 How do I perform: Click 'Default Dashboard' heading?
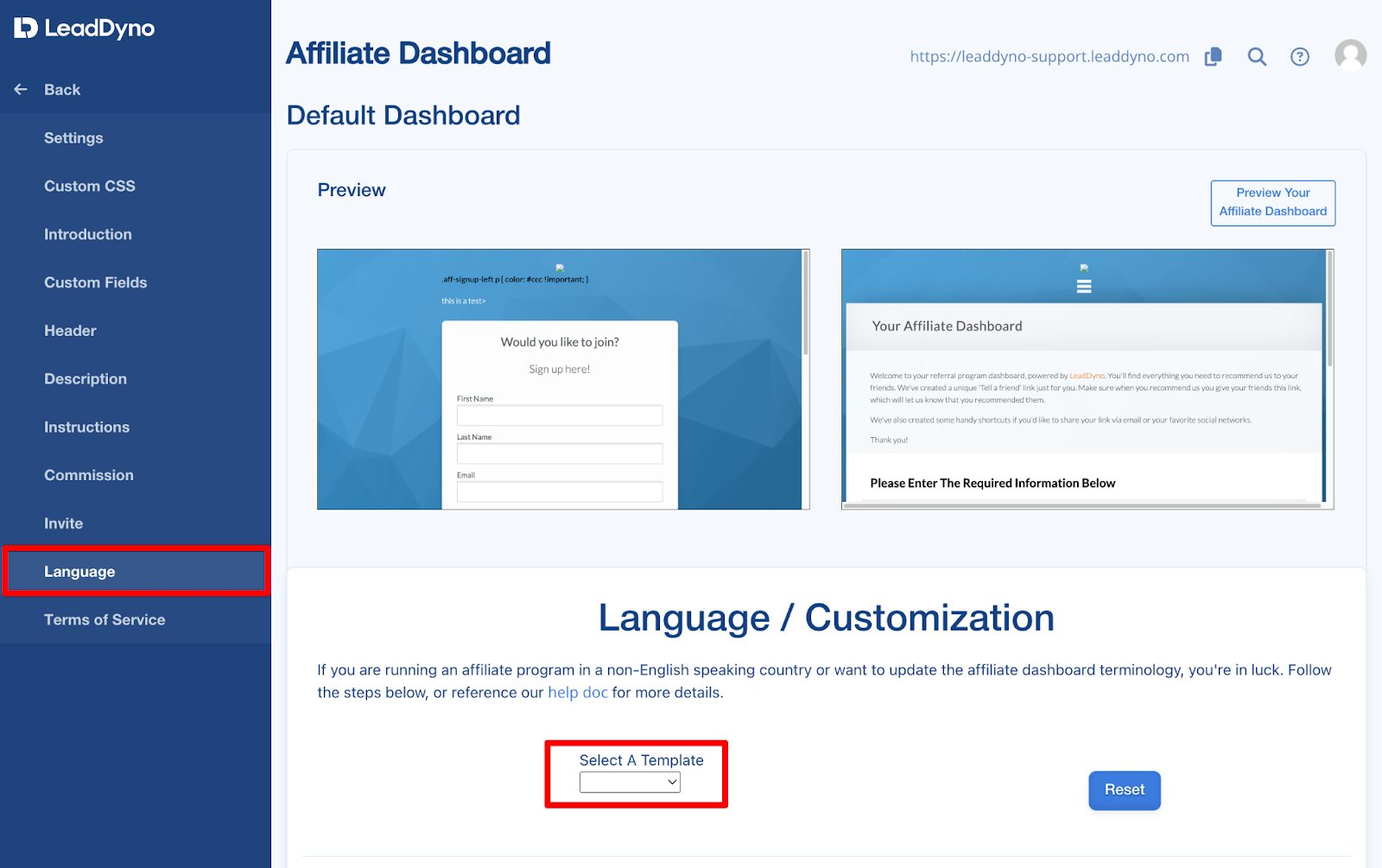tap(403, 115)
